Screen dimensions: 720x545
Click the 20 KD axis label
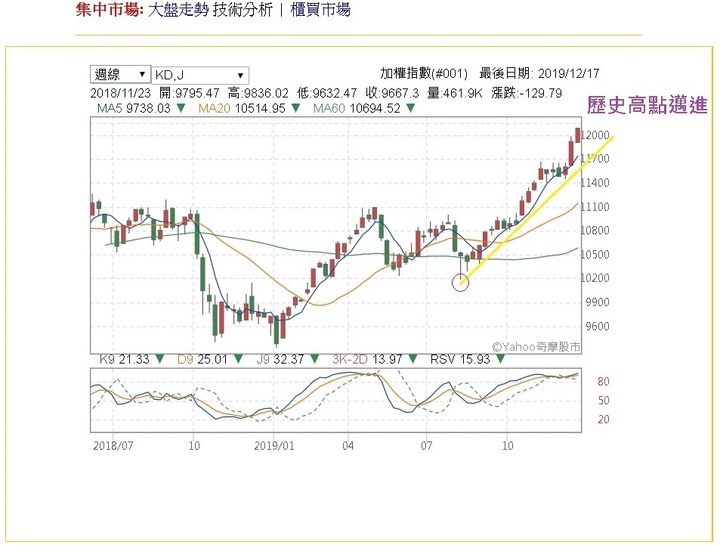click(x=603, y=419)
